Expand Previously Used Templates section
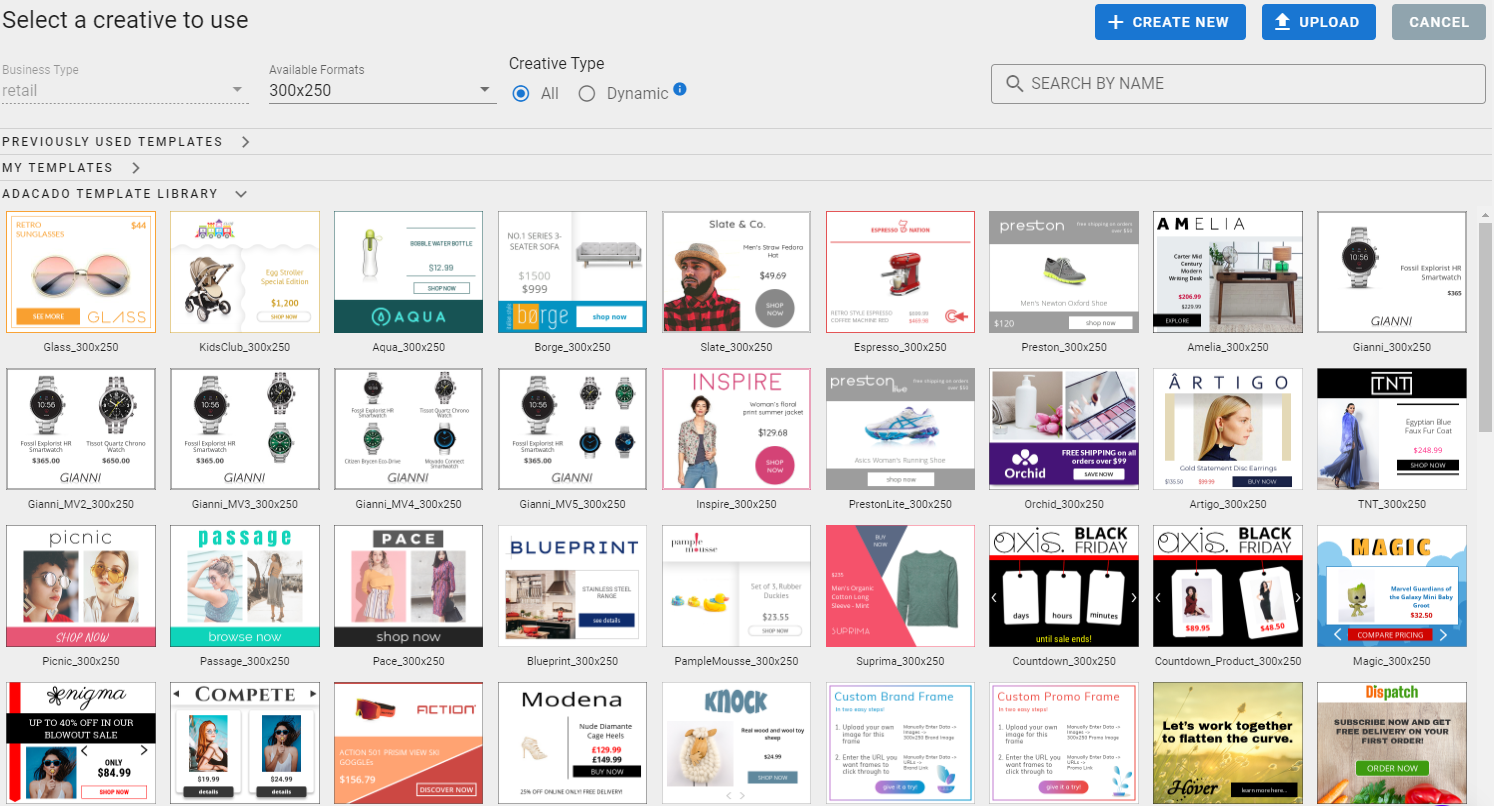 point(246,142)
